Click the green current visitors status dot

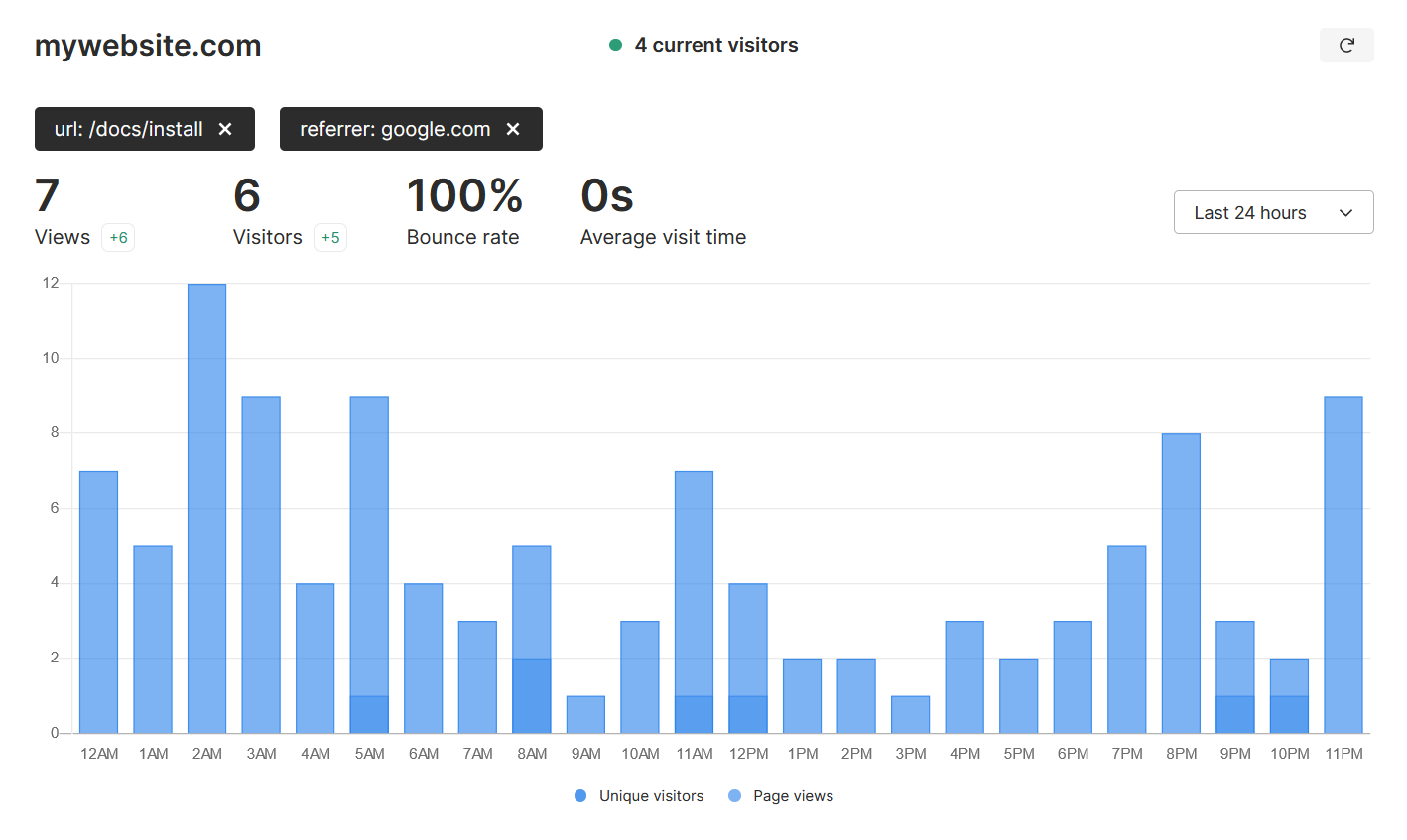coord(615,45)
